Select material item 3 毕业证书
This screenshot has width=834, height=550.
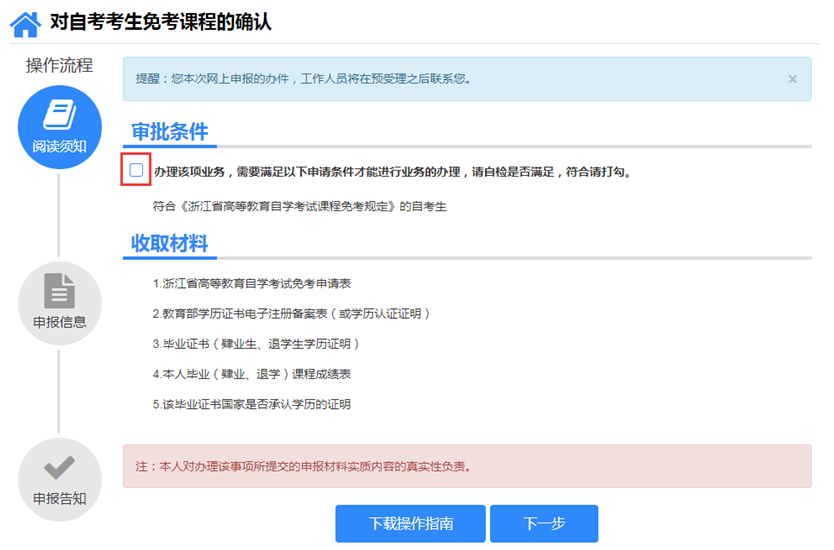(x=256, y=344)
